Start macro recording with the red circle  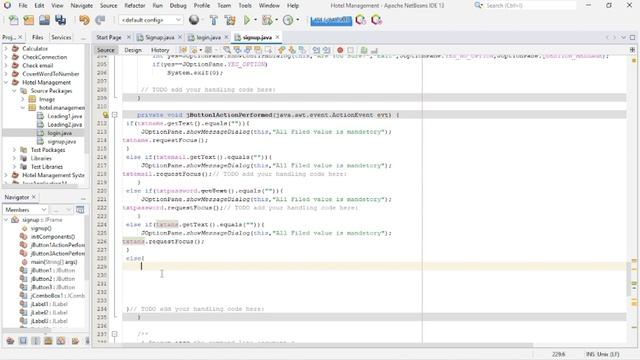click(x=340, y=50)
